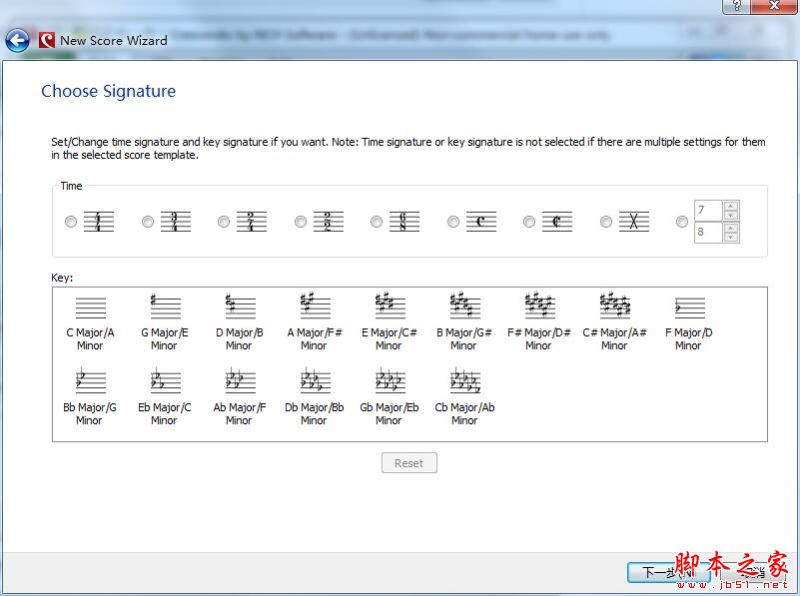Pick the Db Major/Bb Minor key
The image size is (800, 596).
point(314,398)
